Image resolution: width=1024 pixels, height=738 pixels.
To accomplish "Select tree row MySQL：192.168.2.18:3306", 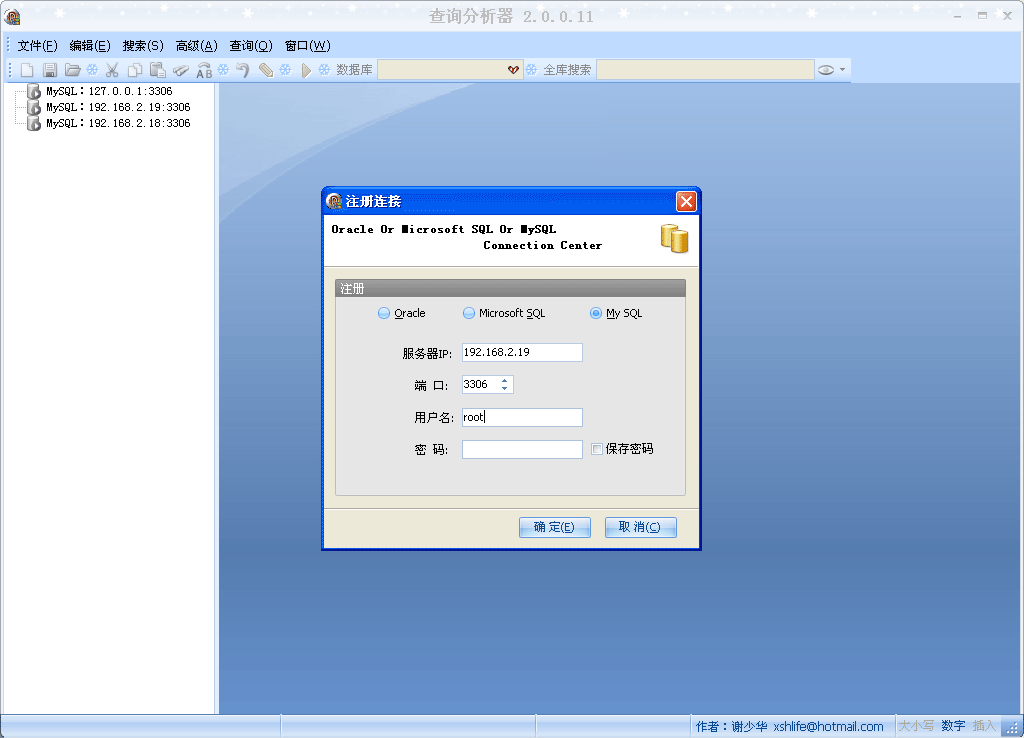I will pos(118,123).
